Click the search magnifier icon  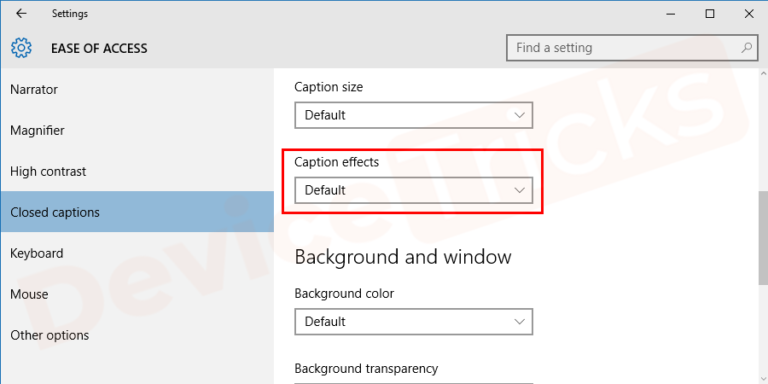[x=746, y=48]
